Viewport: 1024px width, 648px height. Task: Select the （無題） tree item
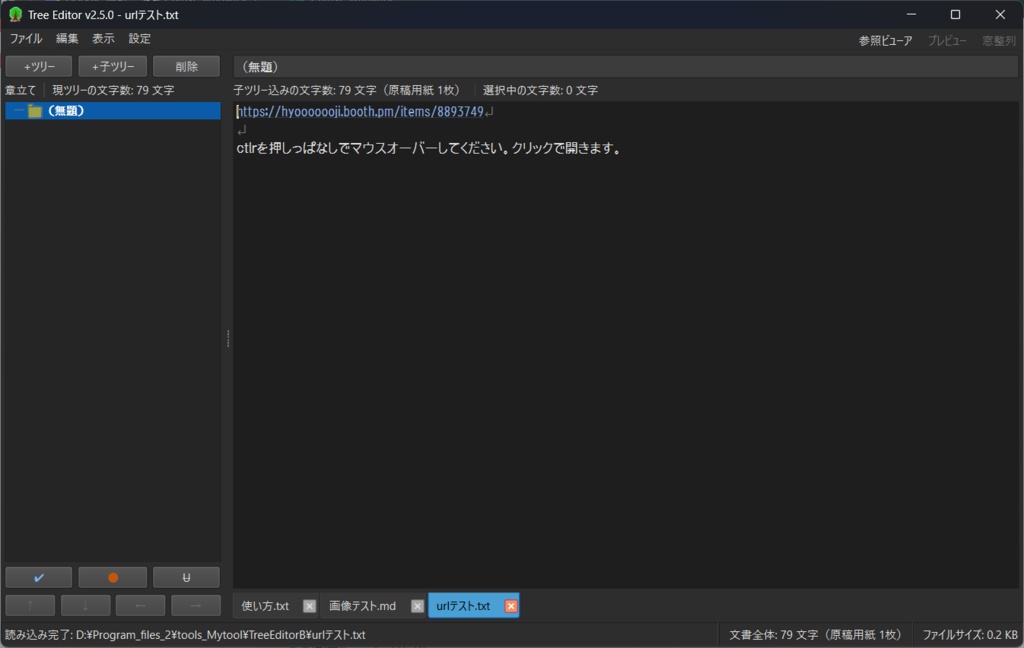tap(113, 111)
